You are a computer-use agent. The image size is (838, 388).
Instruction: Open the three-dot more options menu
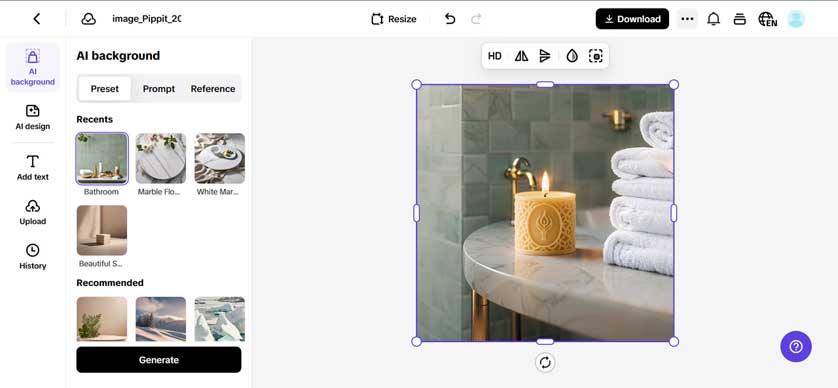(x=687, y=19)
